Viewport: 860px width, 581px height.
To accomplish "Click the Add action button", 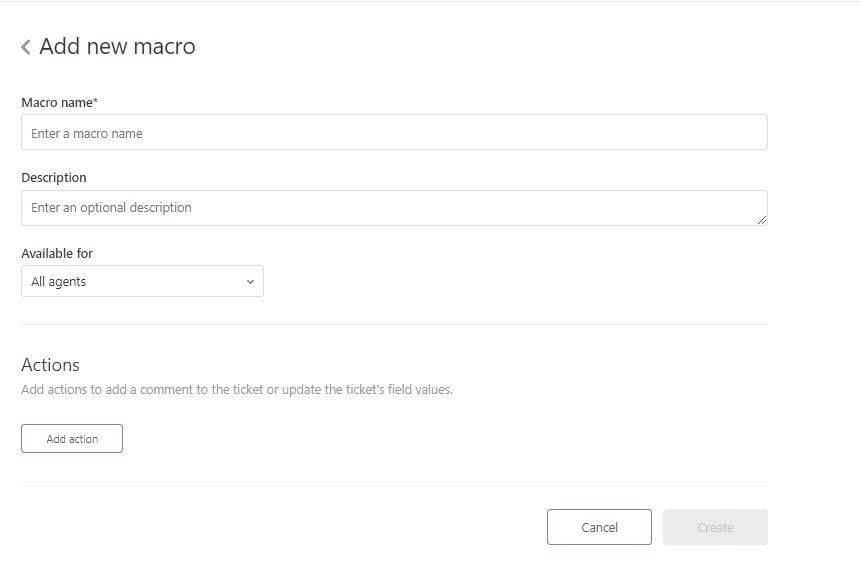I will tap(72, 438).
